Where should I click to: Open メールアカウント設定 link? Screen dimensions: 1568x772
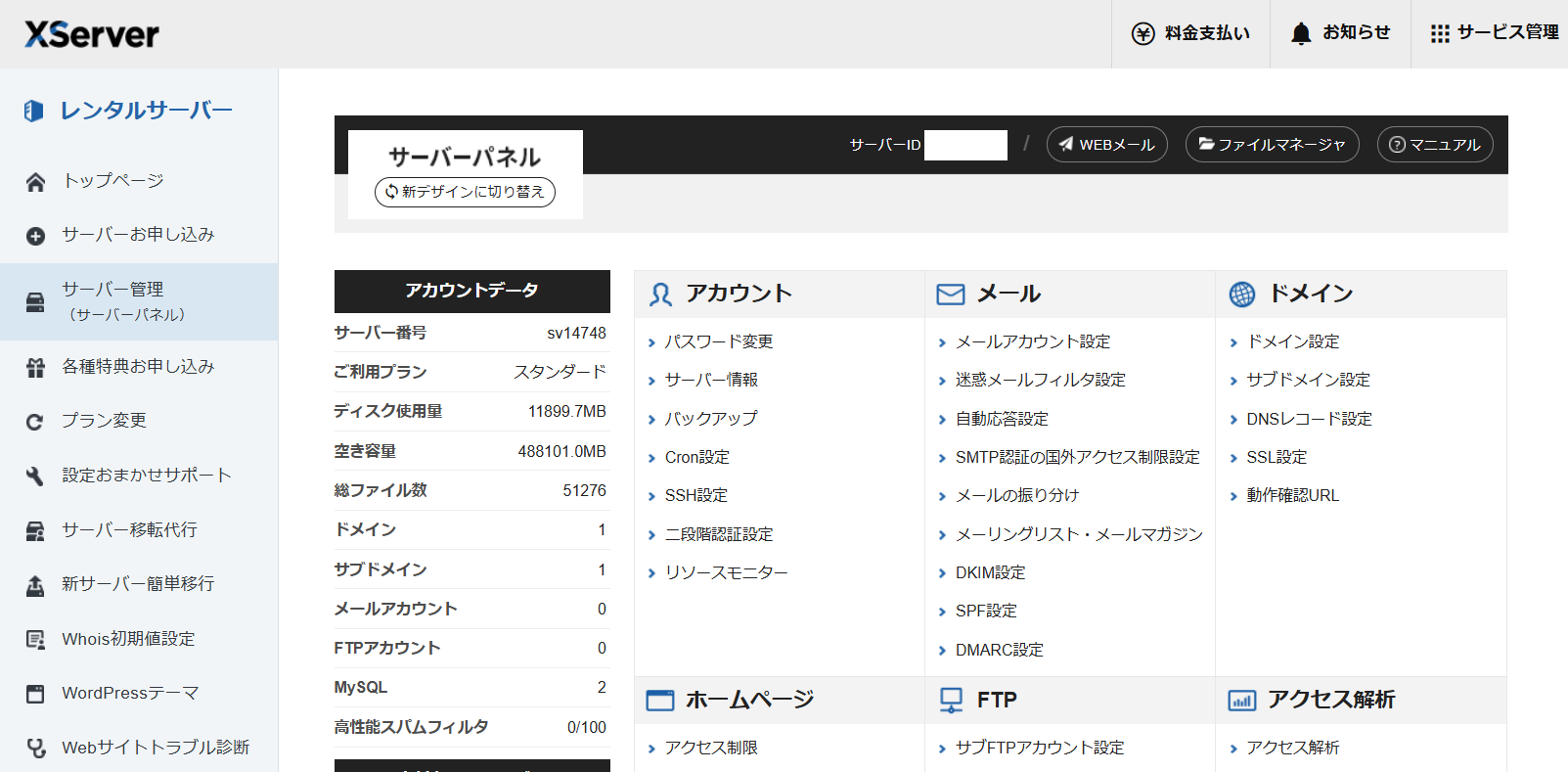click(1033, 341)
